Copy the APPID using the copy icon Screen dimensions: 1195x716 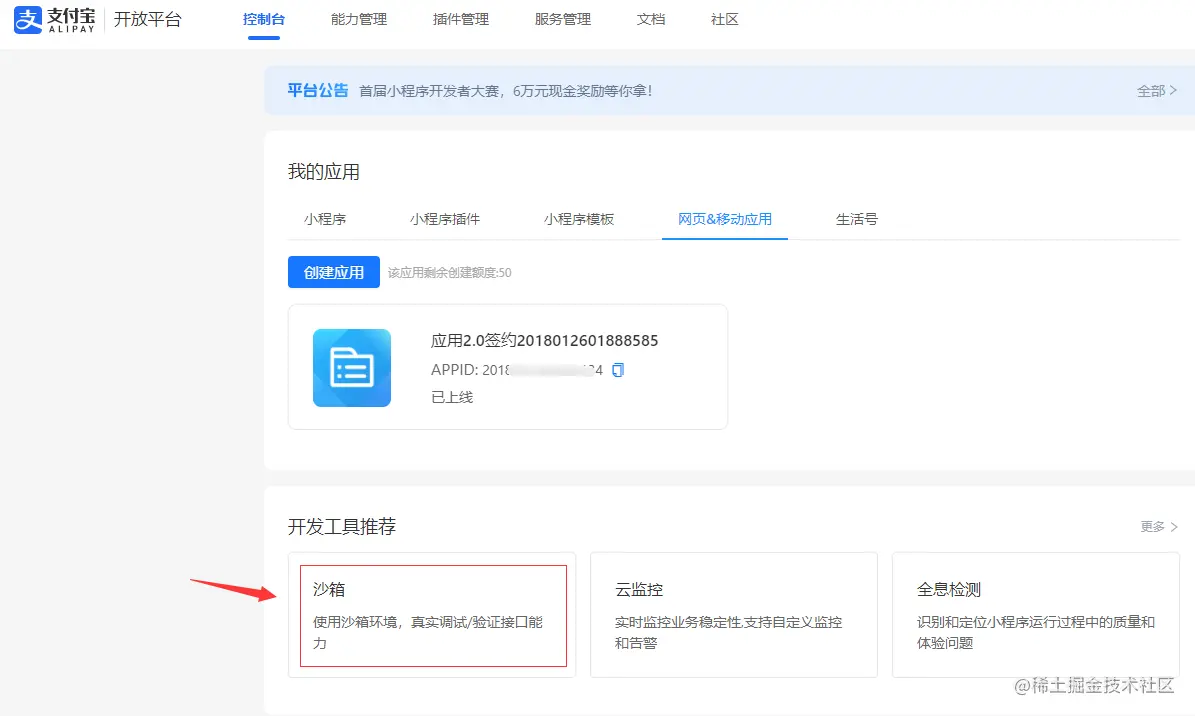tap(617, 370)
